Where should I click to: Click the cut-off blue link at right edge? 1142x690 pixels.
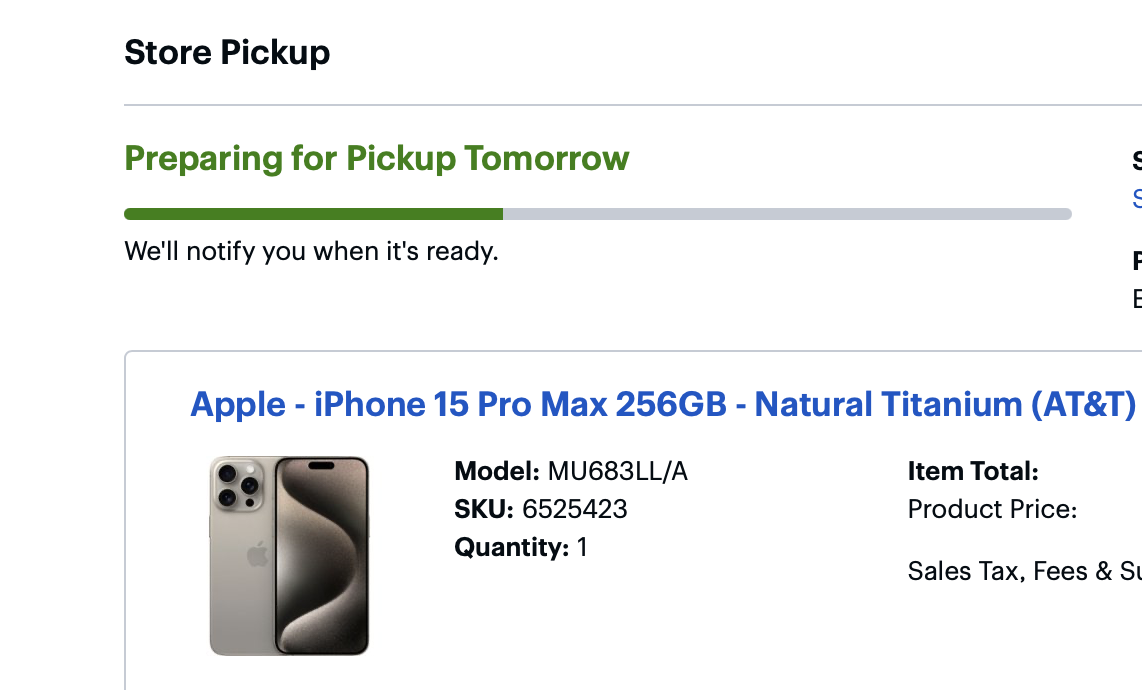[x=1136, y=198]
